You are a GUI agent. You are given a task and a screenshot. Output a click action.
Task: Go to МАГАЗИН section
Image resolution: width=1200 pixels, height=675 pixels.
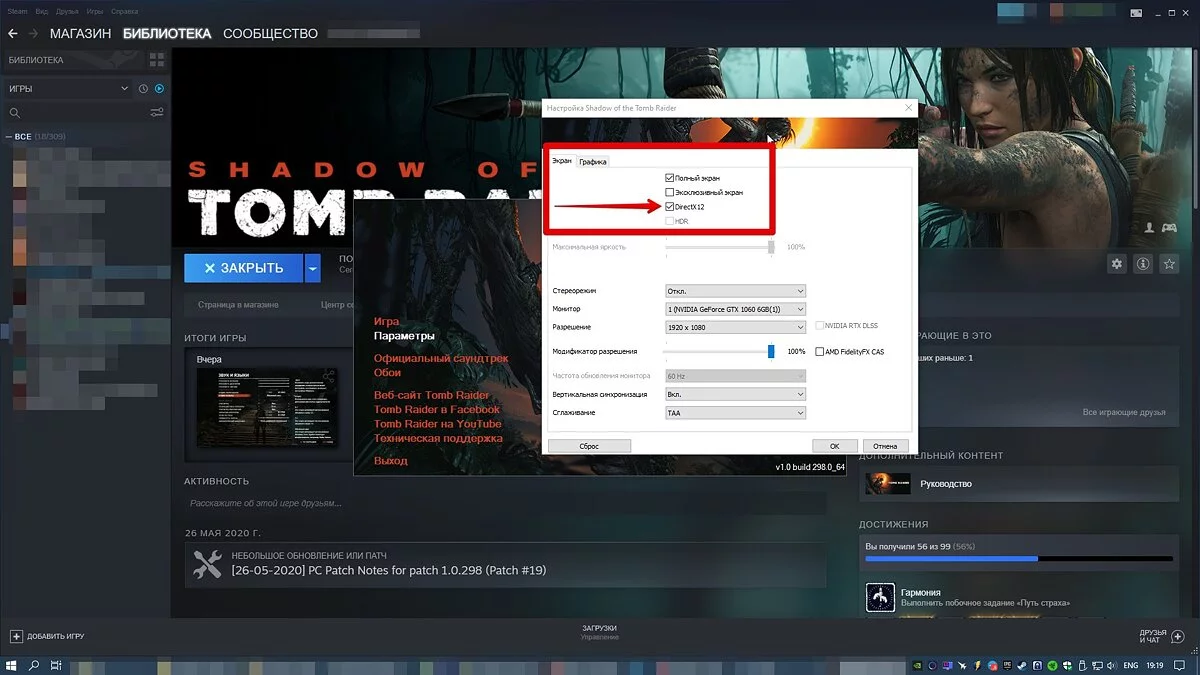click(x=80, y=34)
